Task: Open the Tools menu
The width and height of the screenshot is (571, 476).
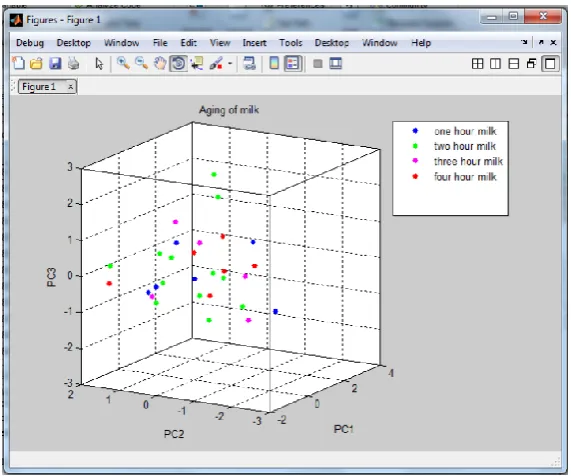Action: (291, 43)
